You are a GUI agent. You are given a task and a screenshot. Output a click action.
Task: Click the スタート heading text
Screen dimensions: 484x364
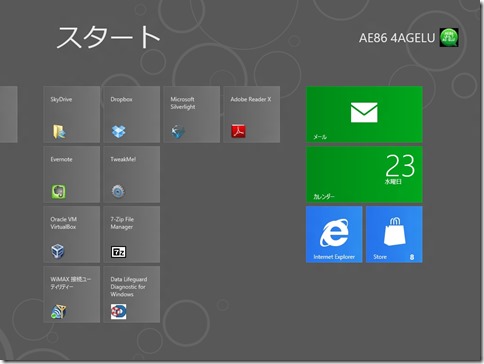coord(109,38)
